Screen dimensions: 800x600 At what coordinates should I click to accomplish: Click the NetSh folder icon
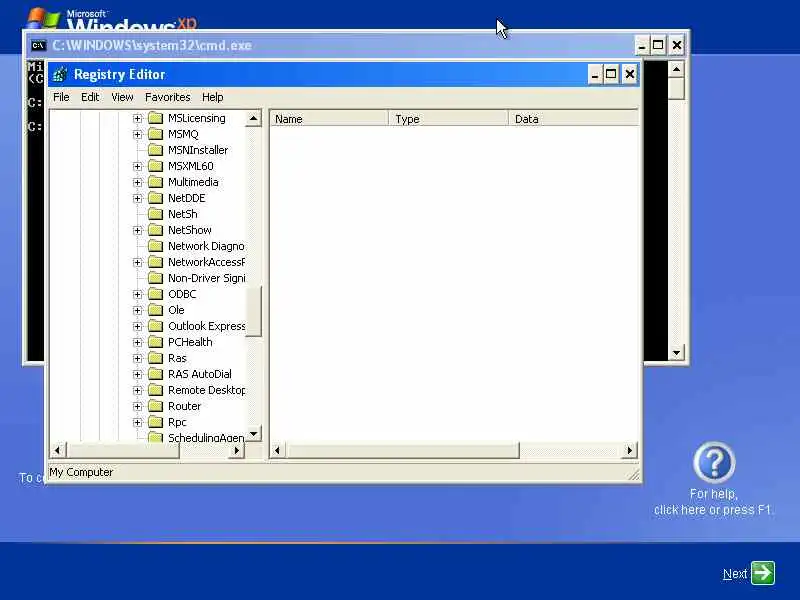click(x=155, y=214)
